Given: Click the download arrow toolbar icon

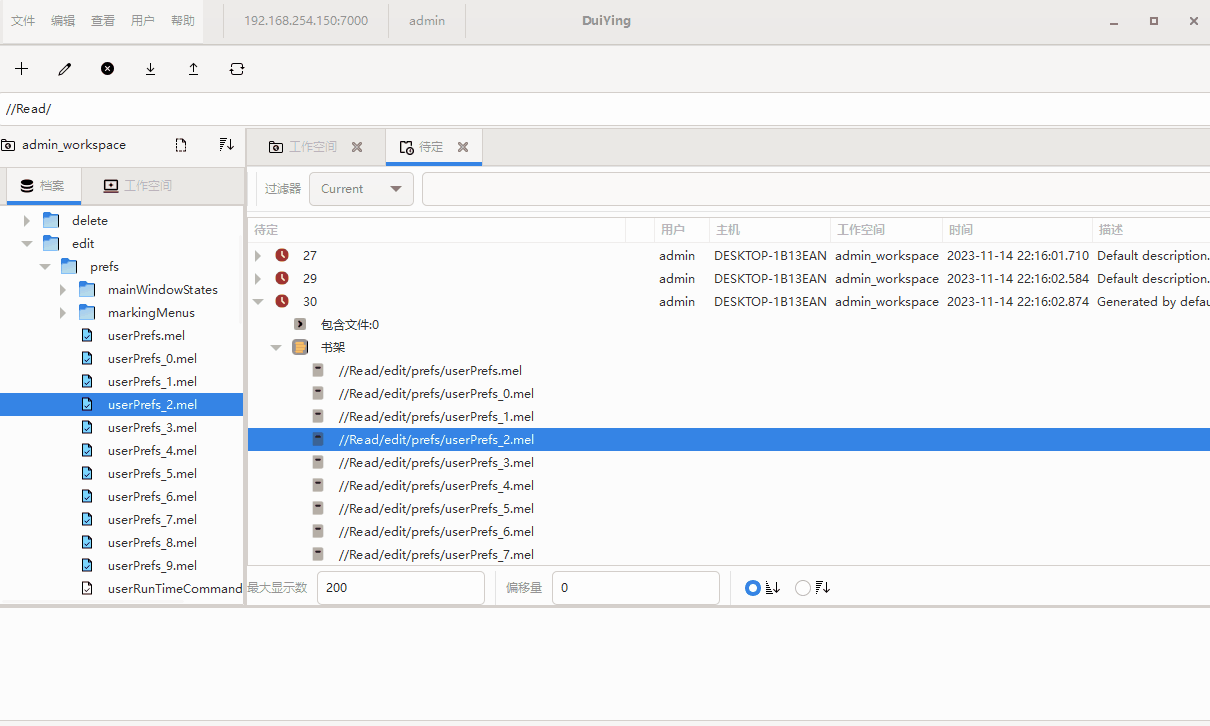Looking at the screenshot, I should point(150,69).
